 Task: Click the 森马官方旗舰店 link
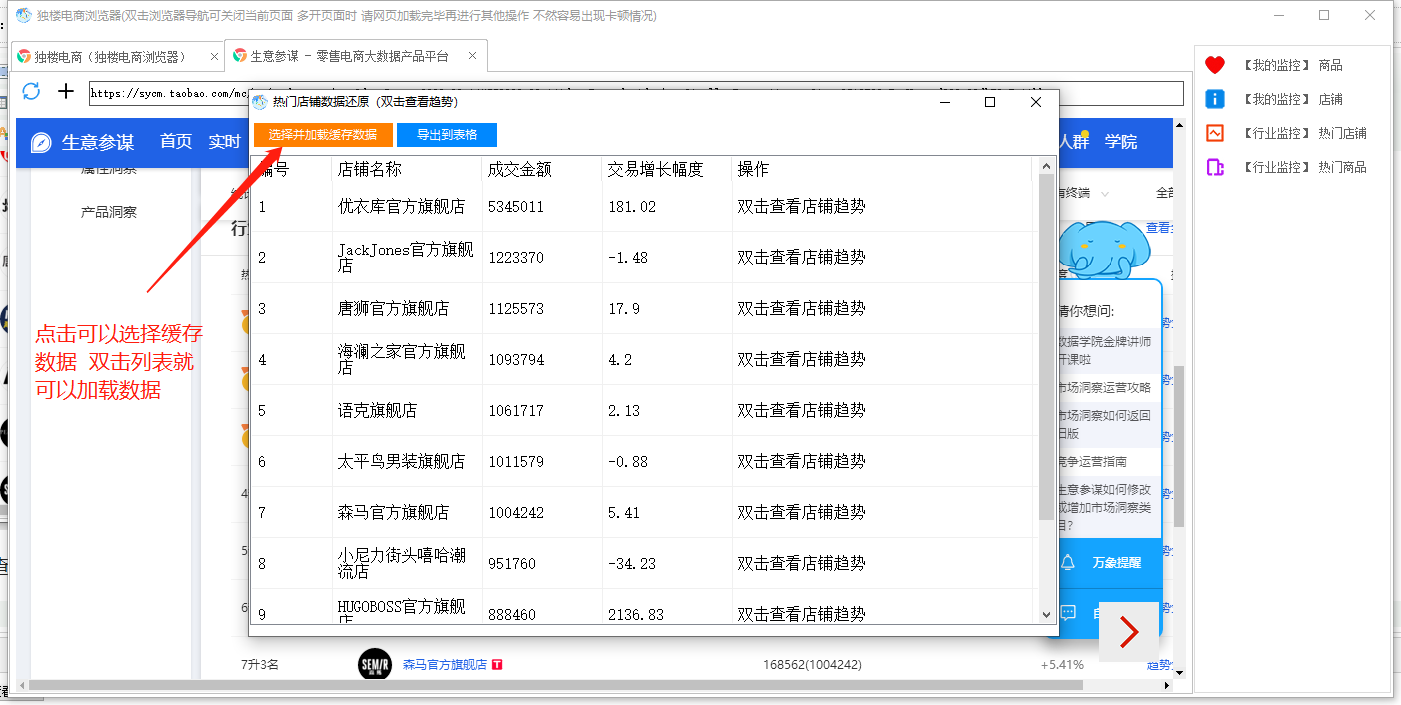444,664
